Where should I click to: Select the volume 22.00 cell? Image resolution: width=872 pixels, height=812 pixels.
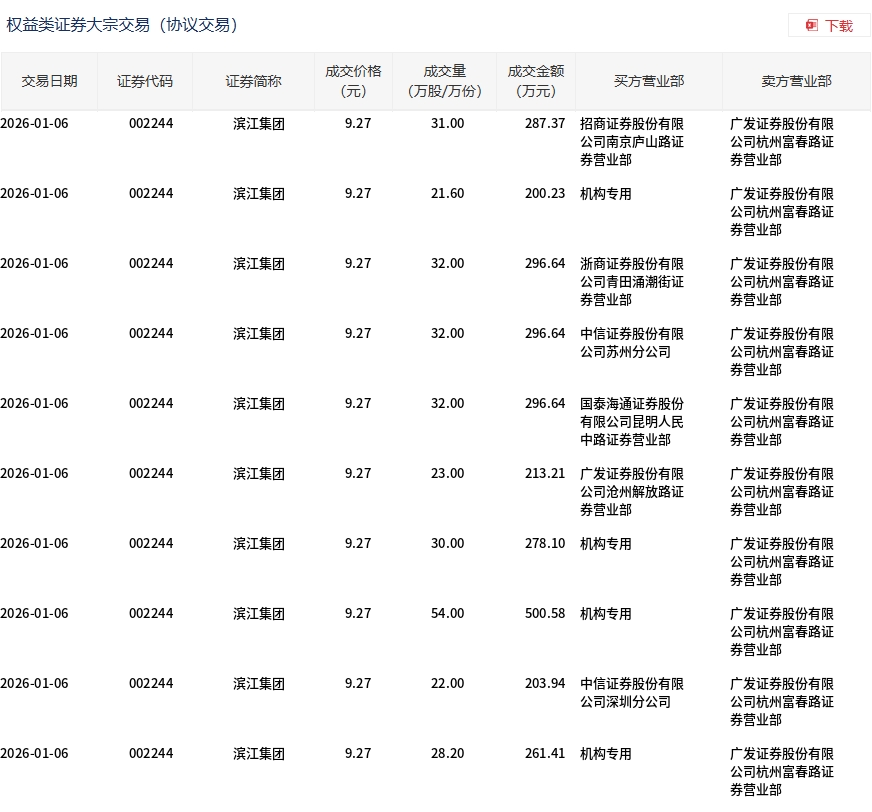(x=447, y=684)
